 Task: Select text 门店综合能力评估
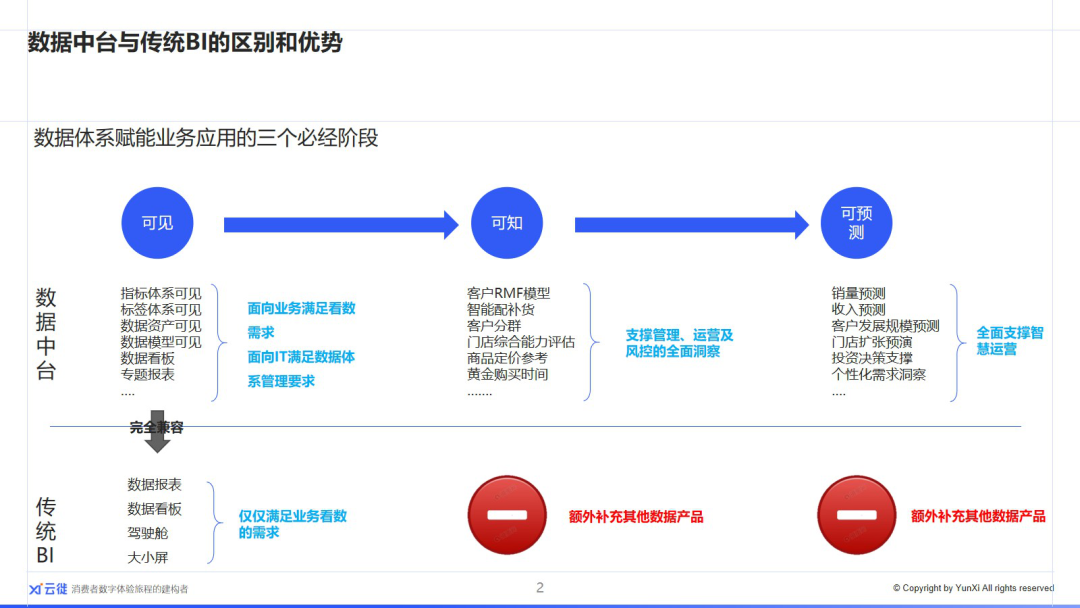pos(521,342)
